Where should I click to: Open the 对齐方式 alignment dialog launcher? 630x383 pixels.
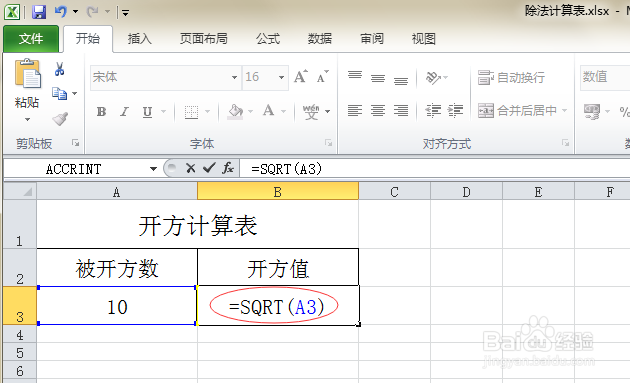coord(565,143)
